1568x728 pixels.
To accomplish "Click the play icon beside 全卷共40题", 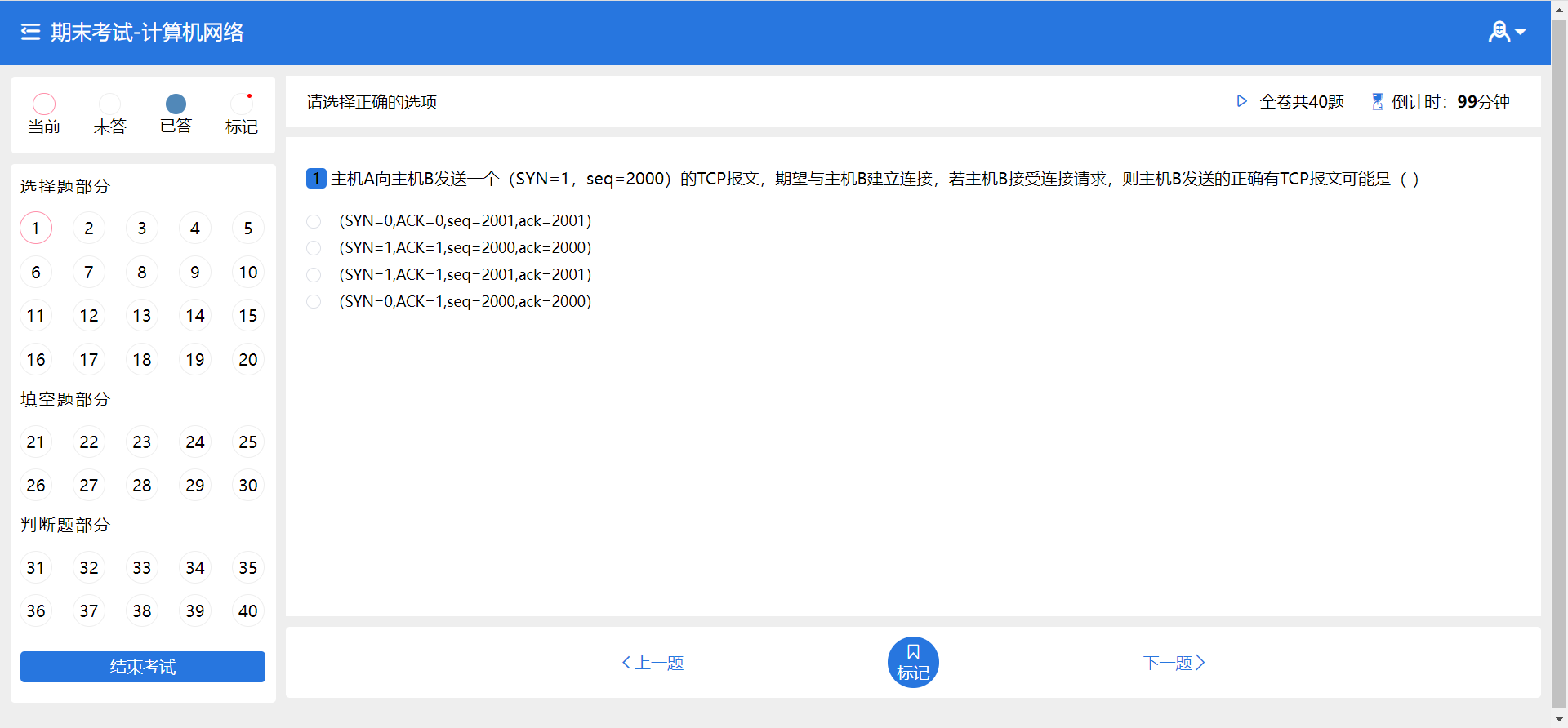I will coord(1241,101).
